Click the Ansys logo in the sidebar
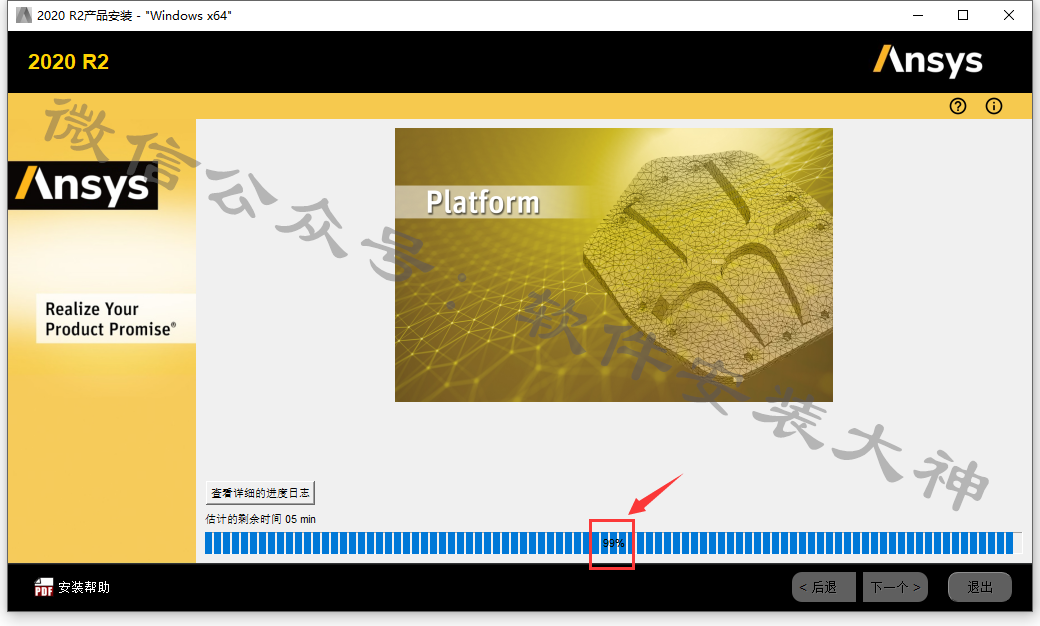 83,185
